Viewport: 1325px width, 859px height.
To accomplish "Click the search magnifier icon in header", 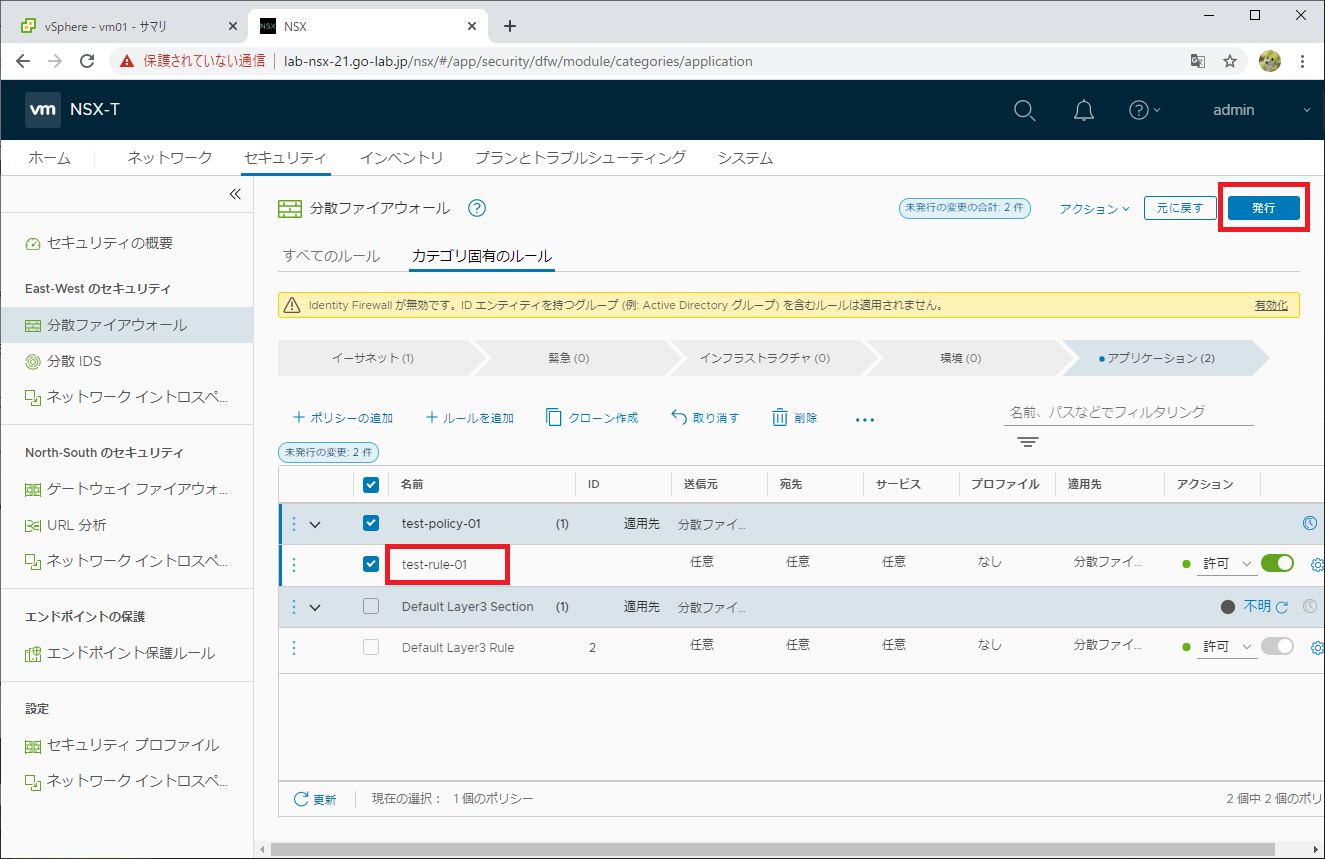I will pyautogui.click(x=1024, y=110).
